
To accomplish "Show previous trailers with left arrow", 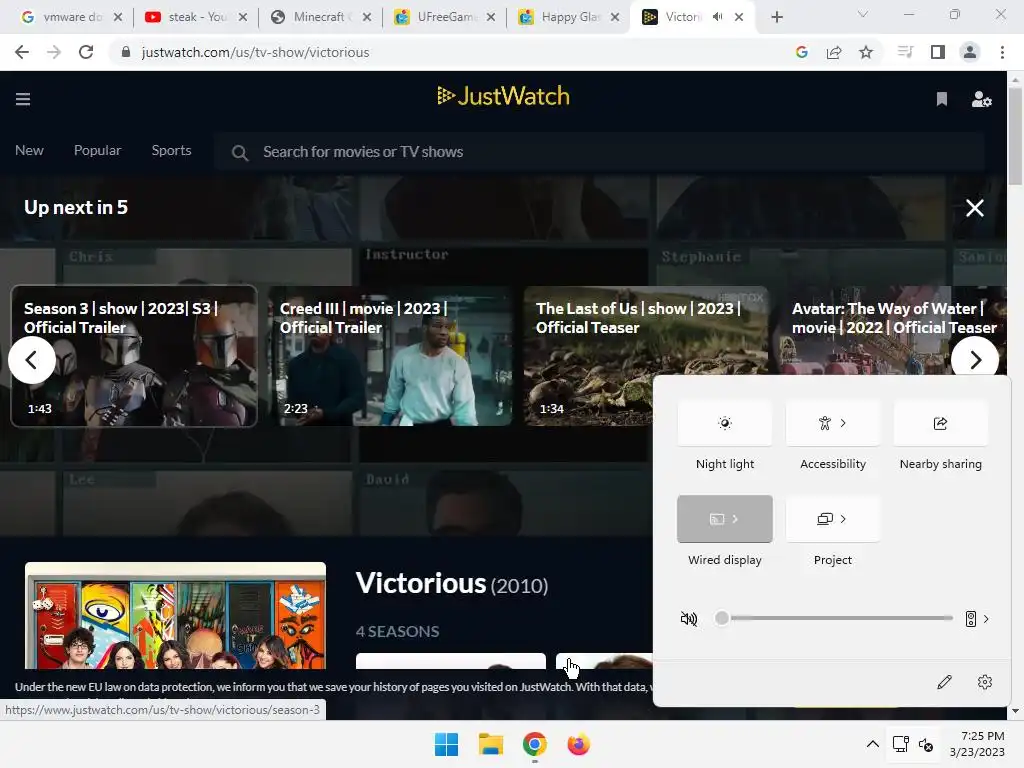I will pyautogui.click(x=31, y=360).
